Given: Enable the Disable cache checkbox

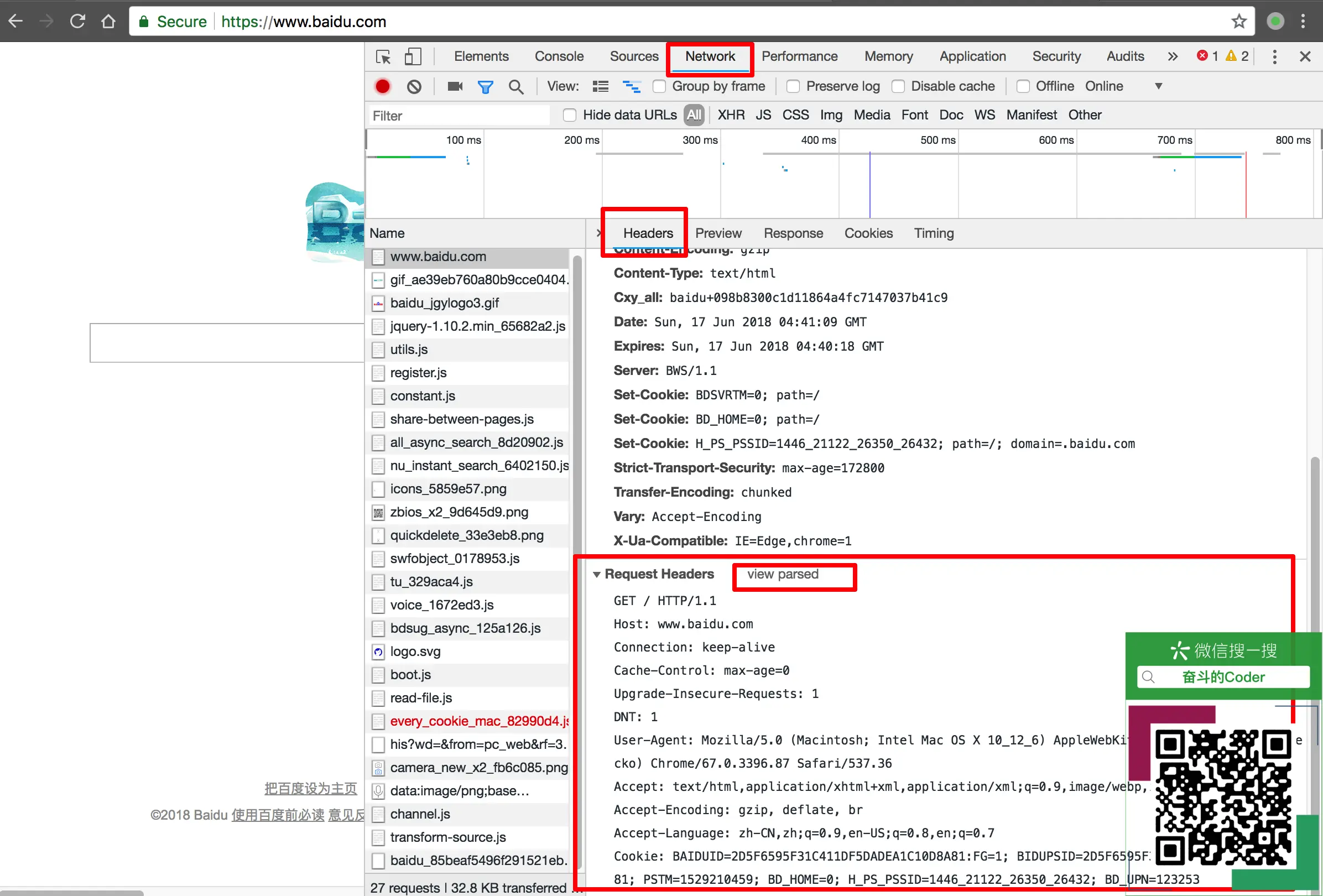Looking at the screenshot, I should pyautogui.click(x=898, y=86).
